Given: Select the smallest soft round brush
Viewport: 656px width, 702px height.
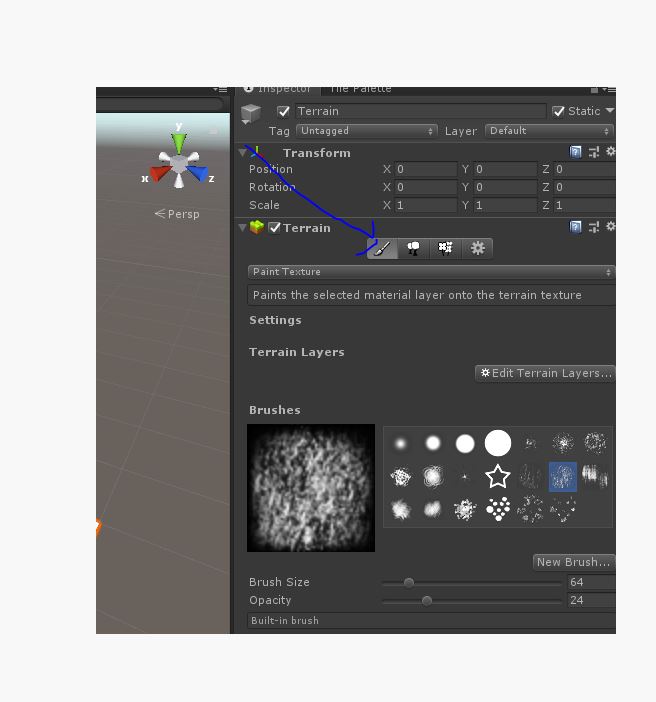Looking at the screenshot, I should 400,444.
